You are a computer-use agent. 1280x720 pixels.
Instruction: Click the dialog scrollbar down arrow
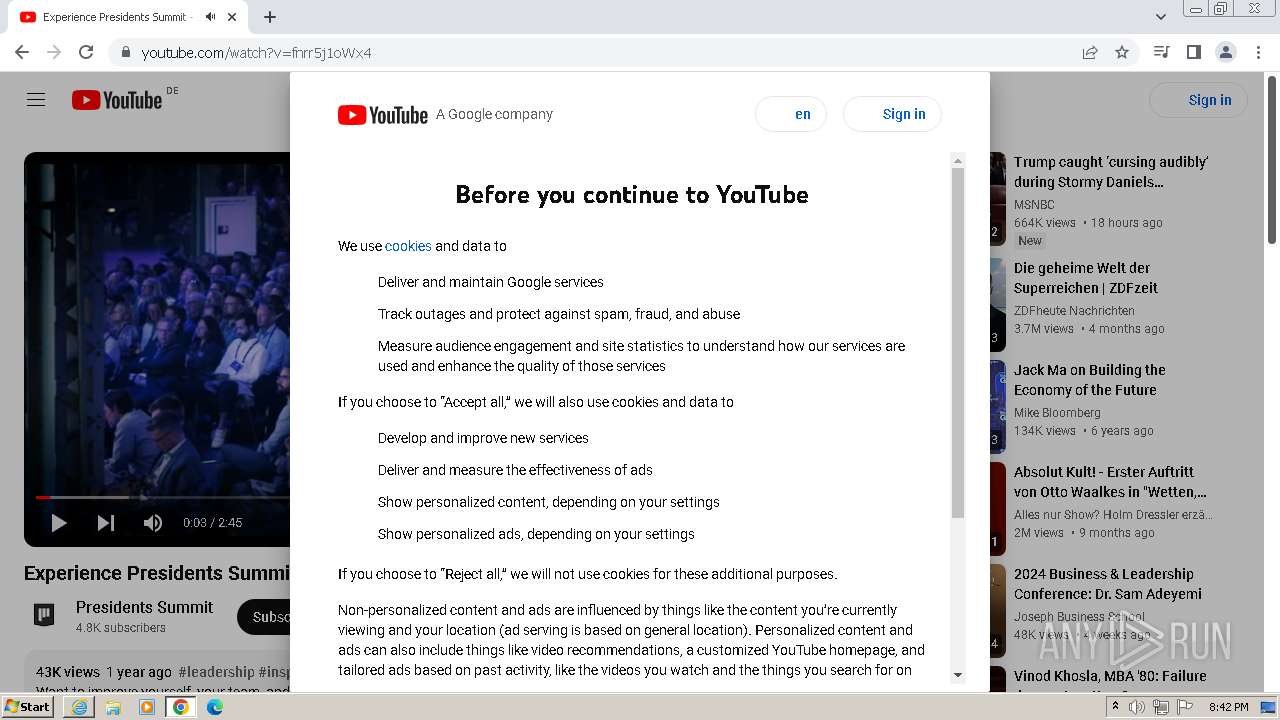point(957,675)
